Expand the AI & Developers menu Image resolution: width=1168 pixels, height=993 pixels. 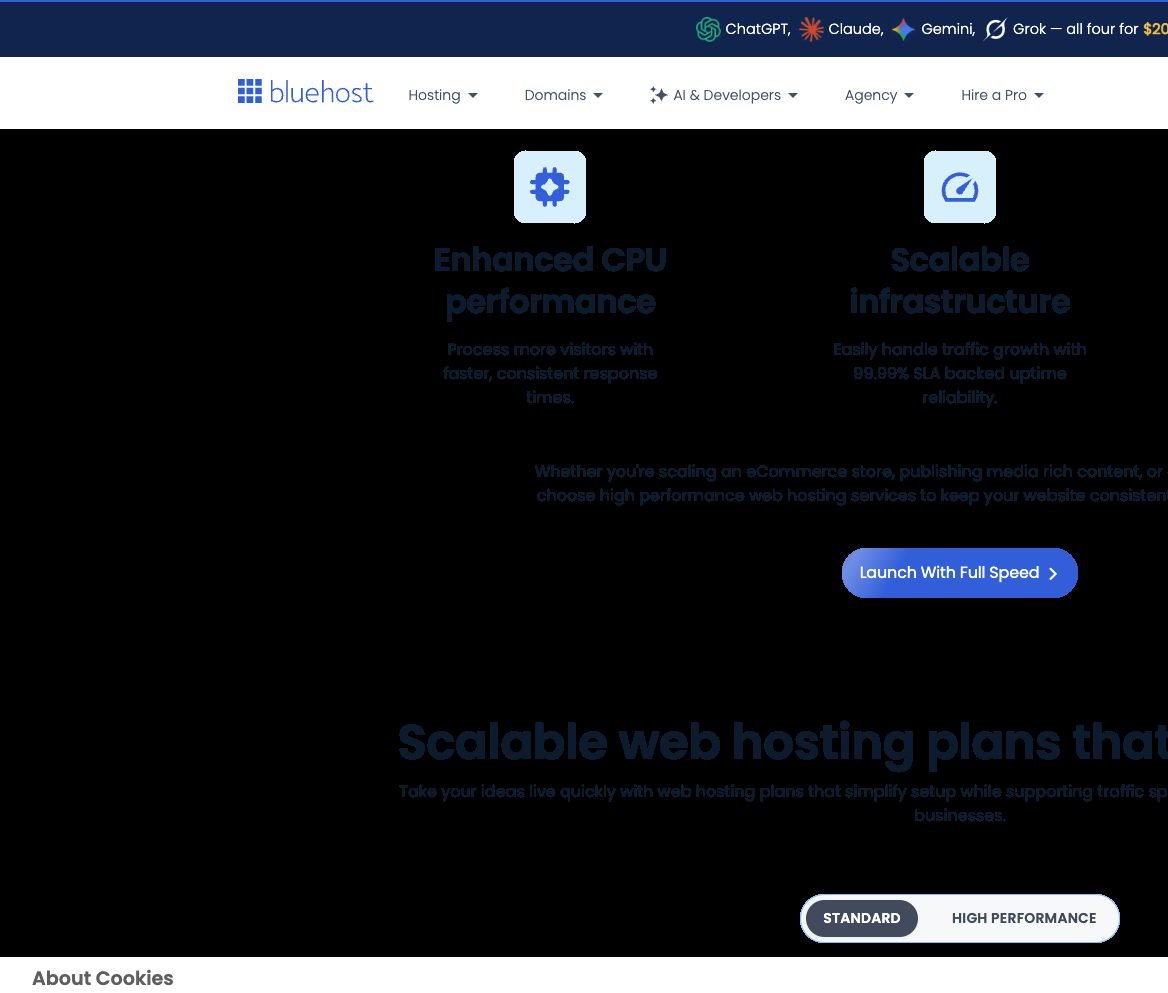[723, 95]
